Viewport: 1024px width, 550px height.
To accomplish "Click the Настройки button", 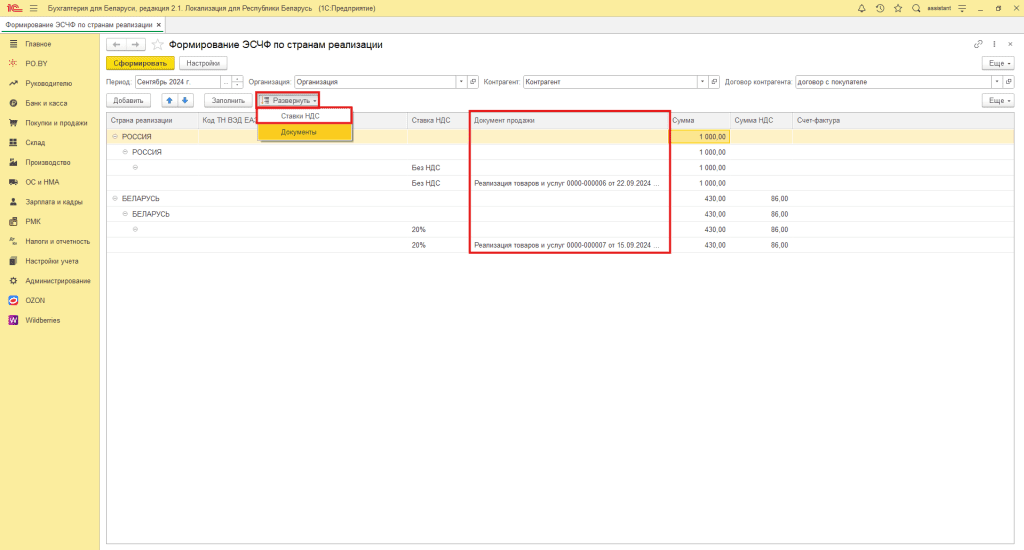I will tap(203, 63).
